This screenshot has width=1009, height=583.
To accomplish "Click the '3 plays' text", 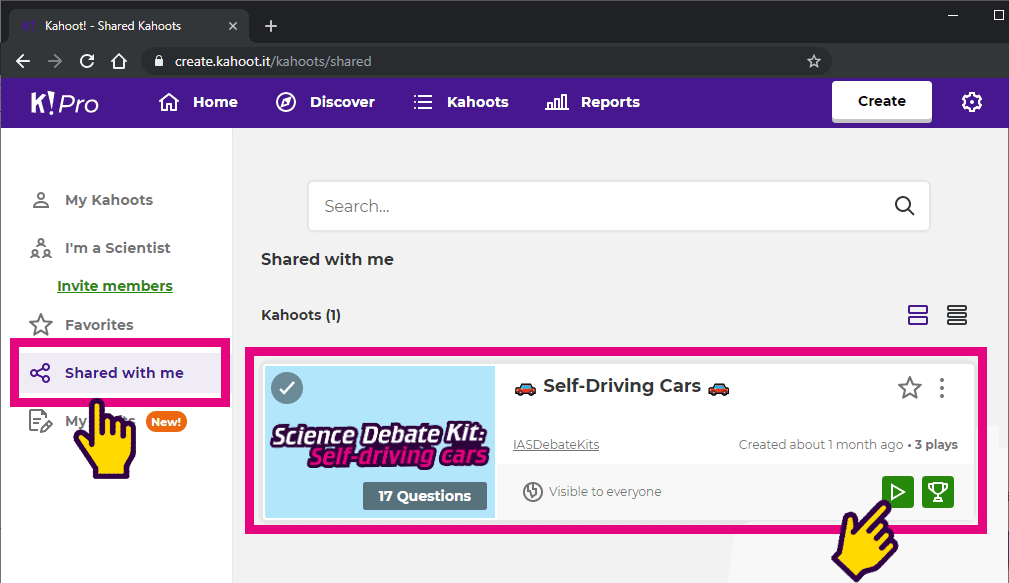I will (x=936, y=445).
